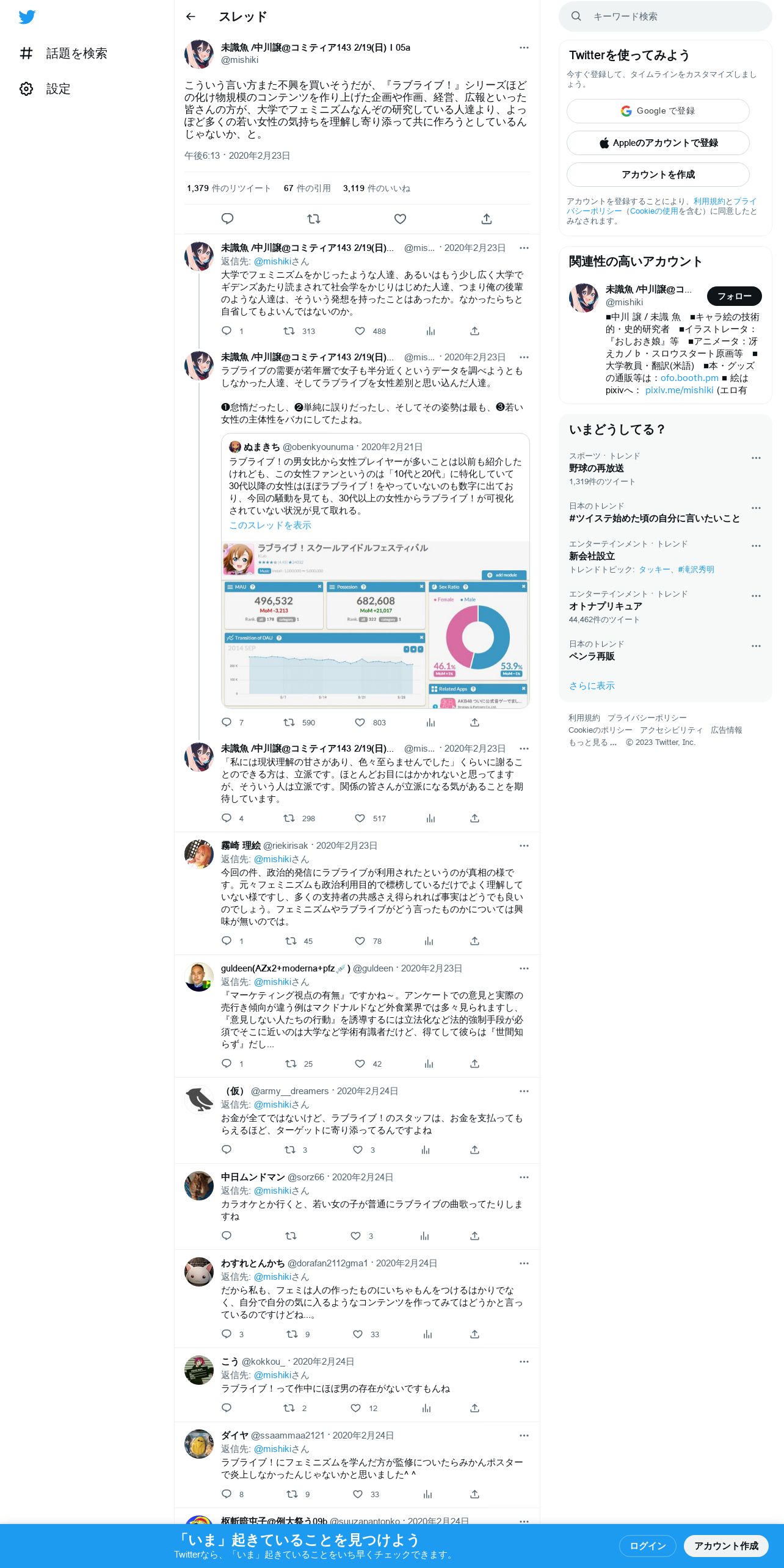This screenshot has height=1568, width=784.
Task: Retweet ダイヤ's reply
Action: click(x=292, y=1494)
